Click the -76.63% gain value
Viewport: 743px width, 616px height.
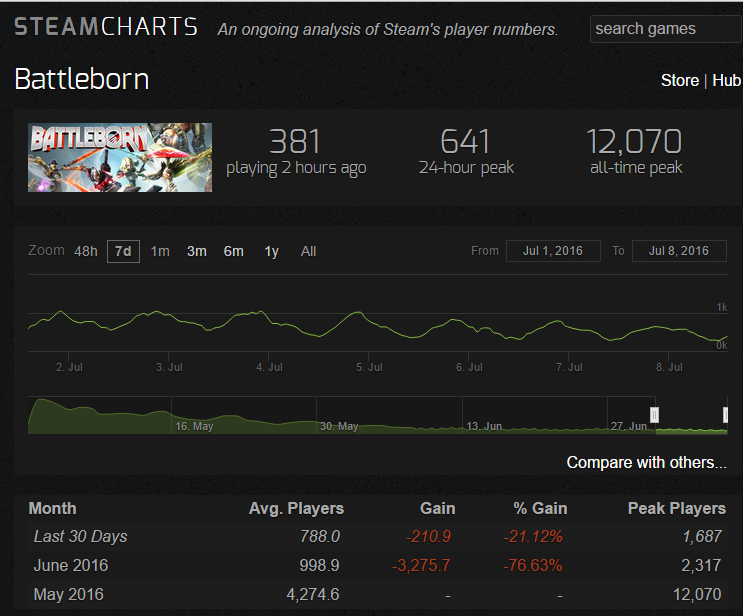pos(533,565)
